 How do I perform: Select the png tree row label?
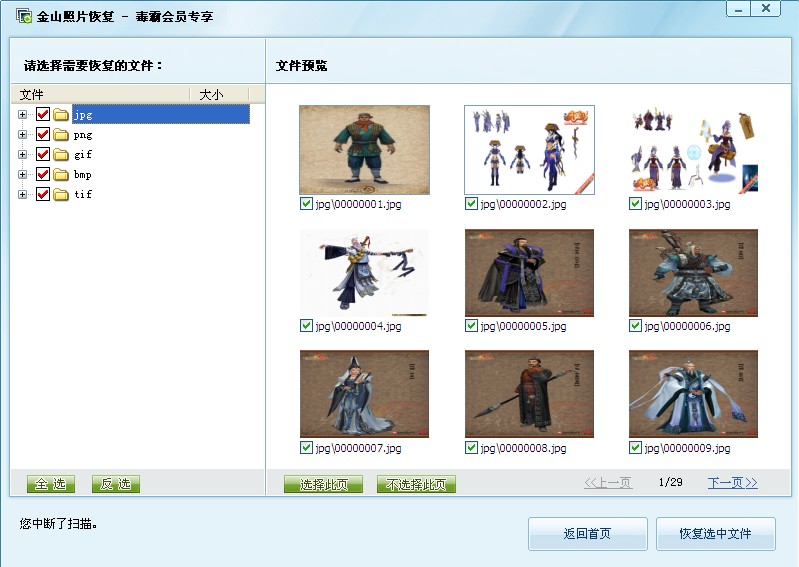click(x=83, y=135)
